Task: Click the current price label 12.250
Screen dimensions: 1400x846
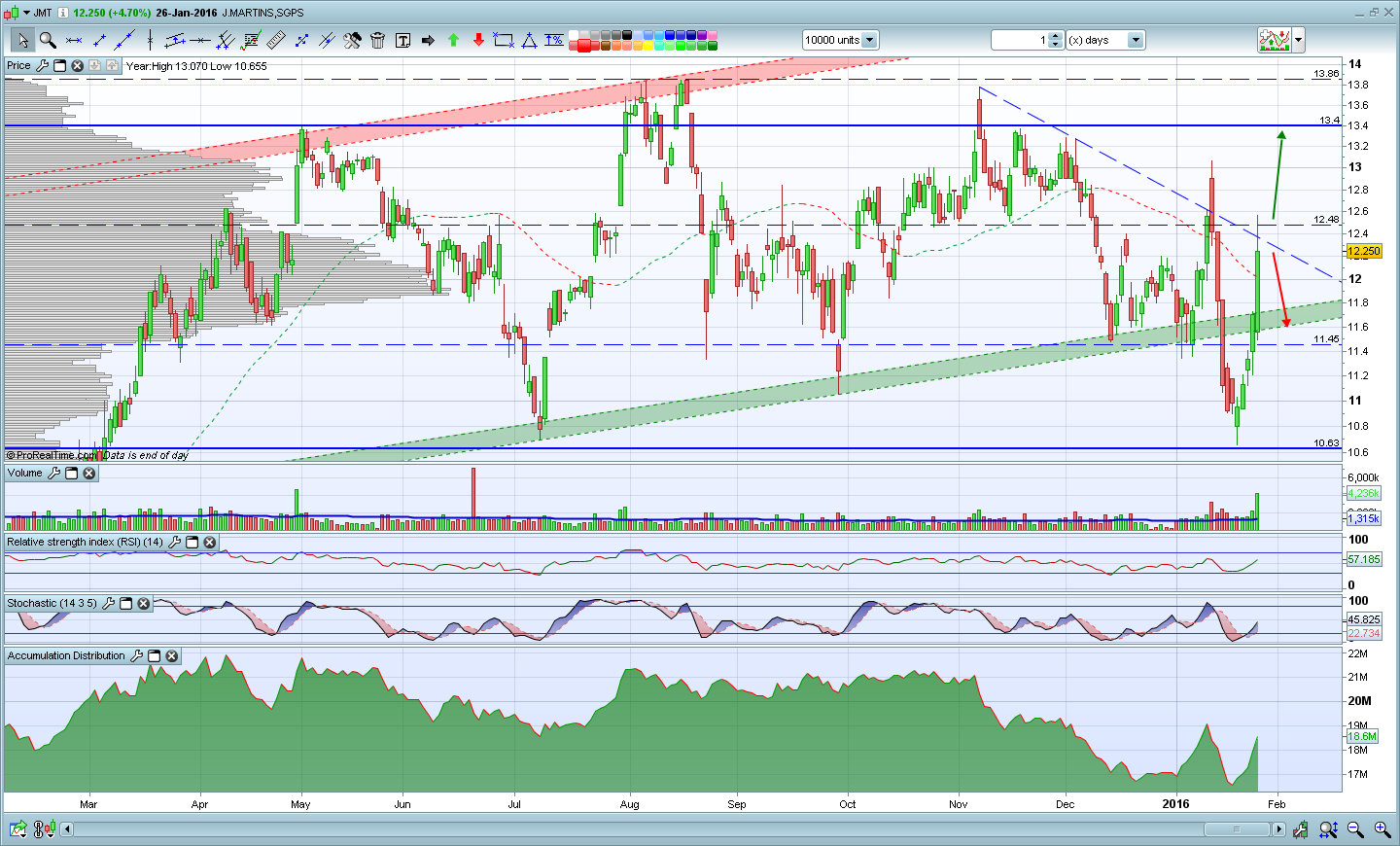Action: pos(1364,251)
